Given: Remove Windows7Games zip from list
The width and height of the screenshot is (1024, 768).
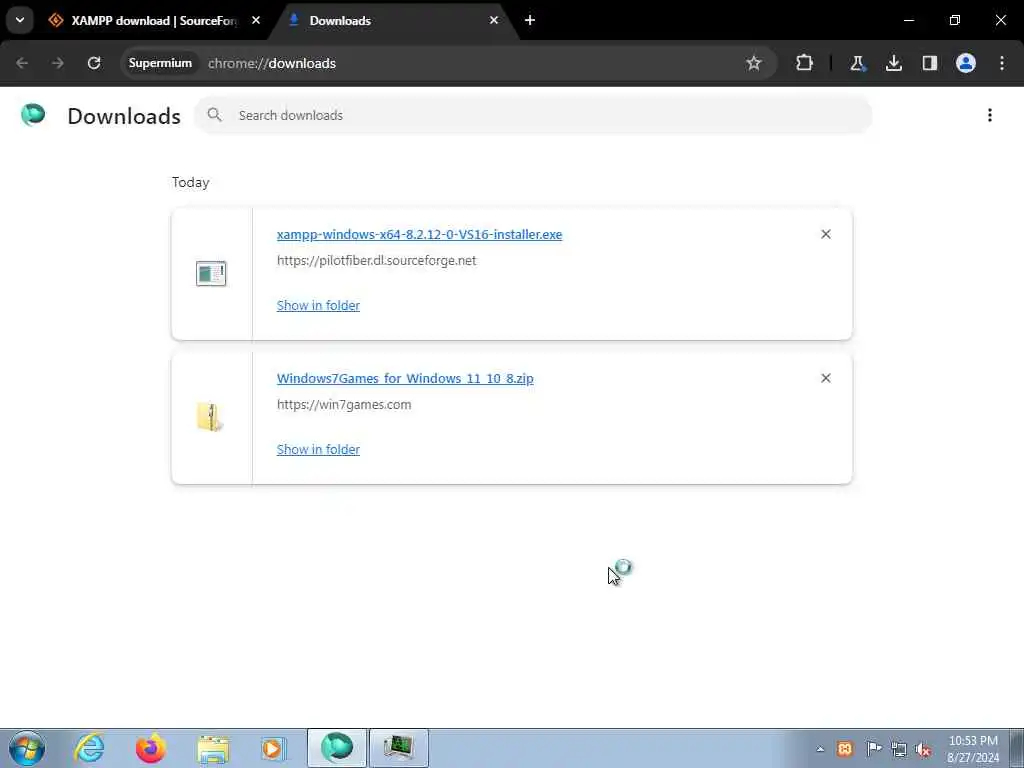Looking at the screenshot, I should click(x=825, y=378).
